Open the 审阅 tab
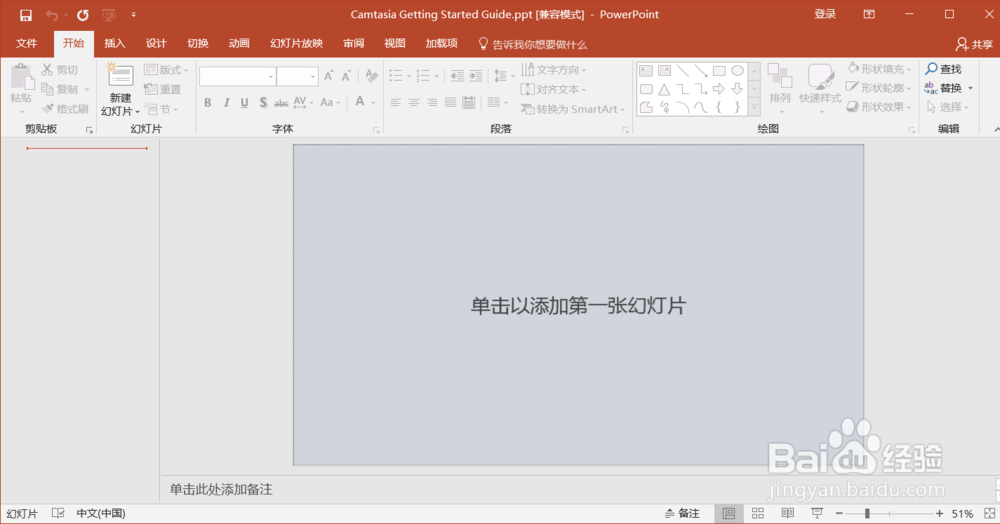The height and width of the screenshot is (524, 1000). point(353,43)
